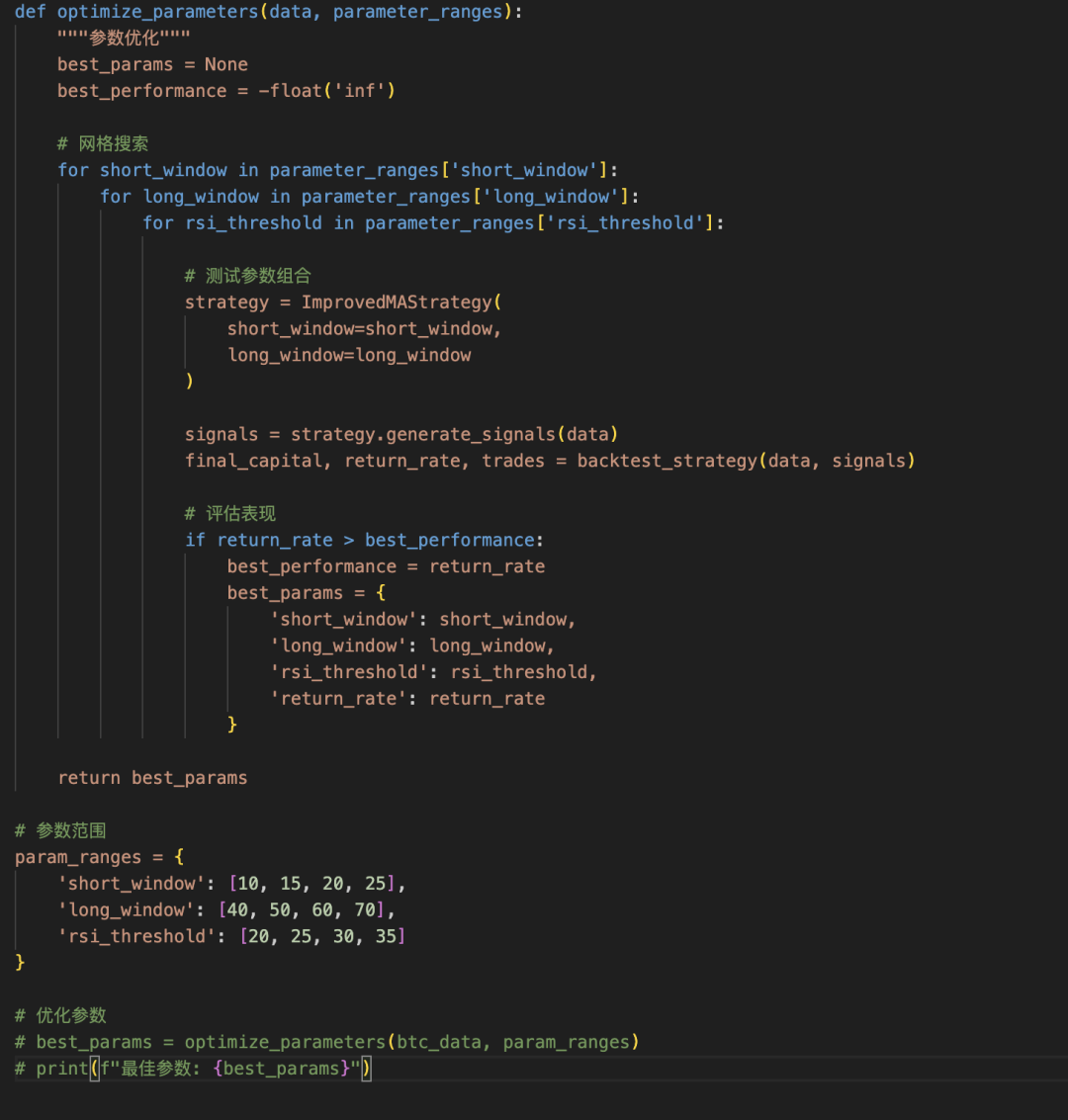Click the dict entry 'rsi_threshold': rsi_threshold,
The image size is (1068, 1120).
pos(433,672)
